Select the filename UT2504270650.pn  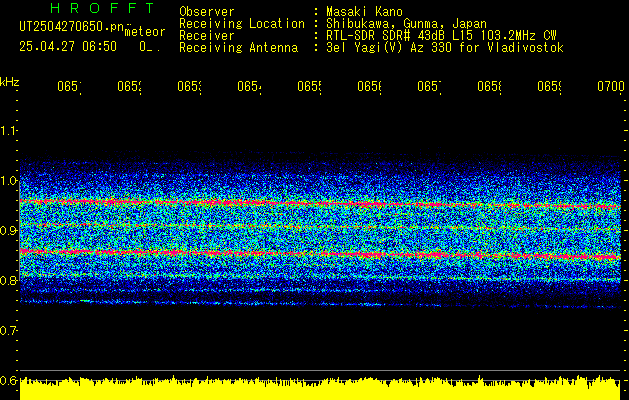[x=72, y=27]
